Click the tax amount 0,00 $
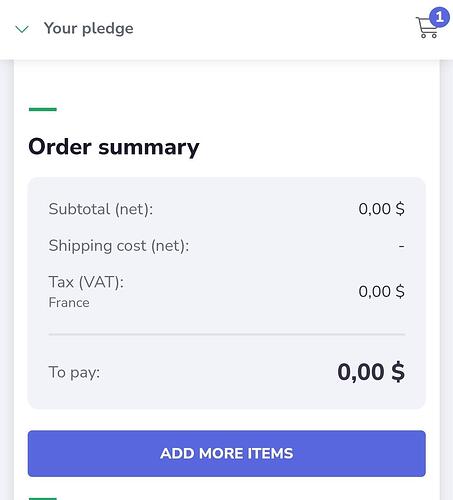This screenshot has height=500, width=453. click(x=381, y=292)
